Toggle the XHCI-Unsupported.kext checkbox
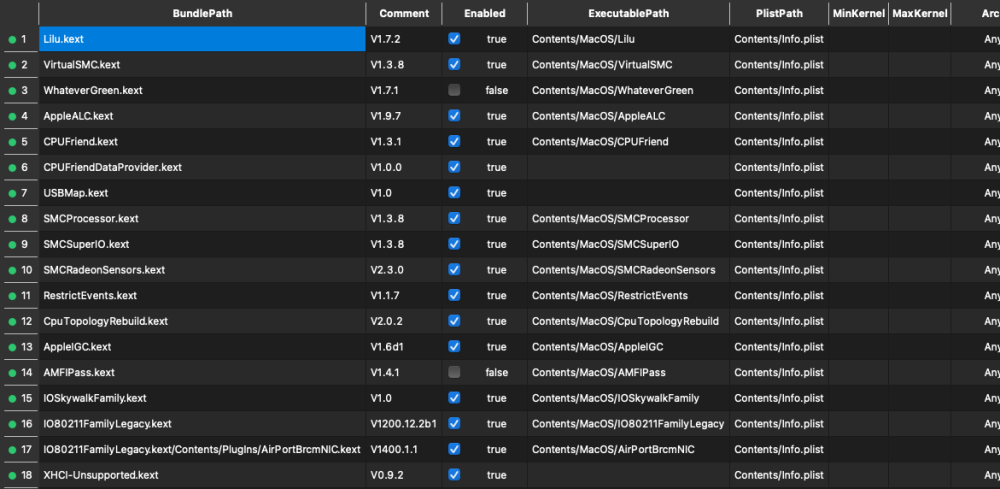 454,475
